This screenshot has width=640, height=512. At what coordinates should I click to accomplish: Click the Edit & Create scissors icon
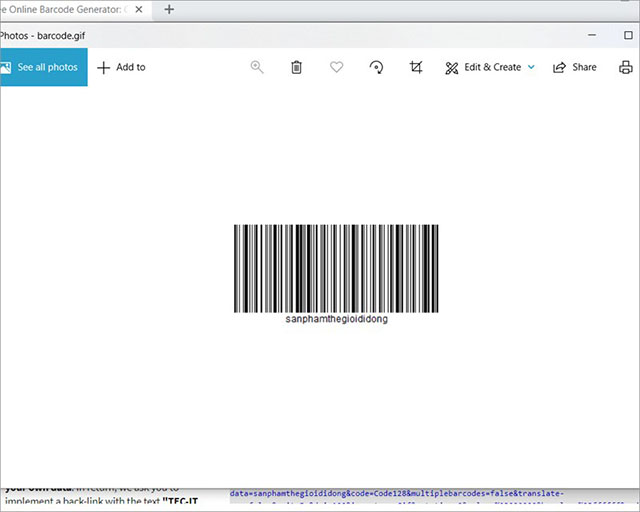tap(451, 68)
